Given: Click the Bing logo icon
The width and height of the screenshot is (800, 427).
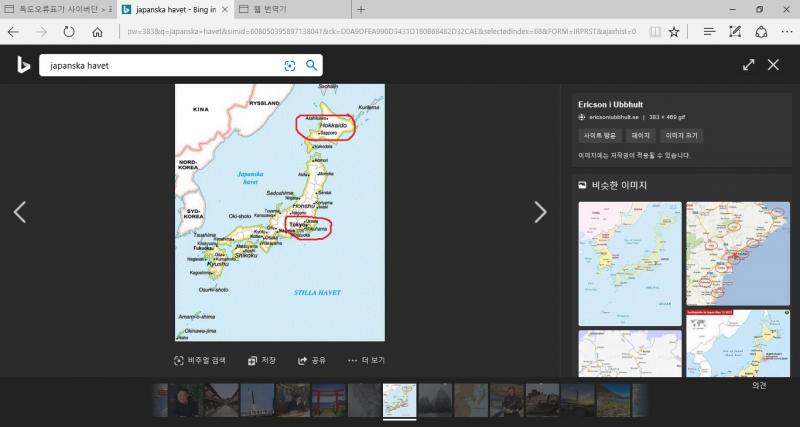Looking at the screenshot, I should (x=23, y=66).
